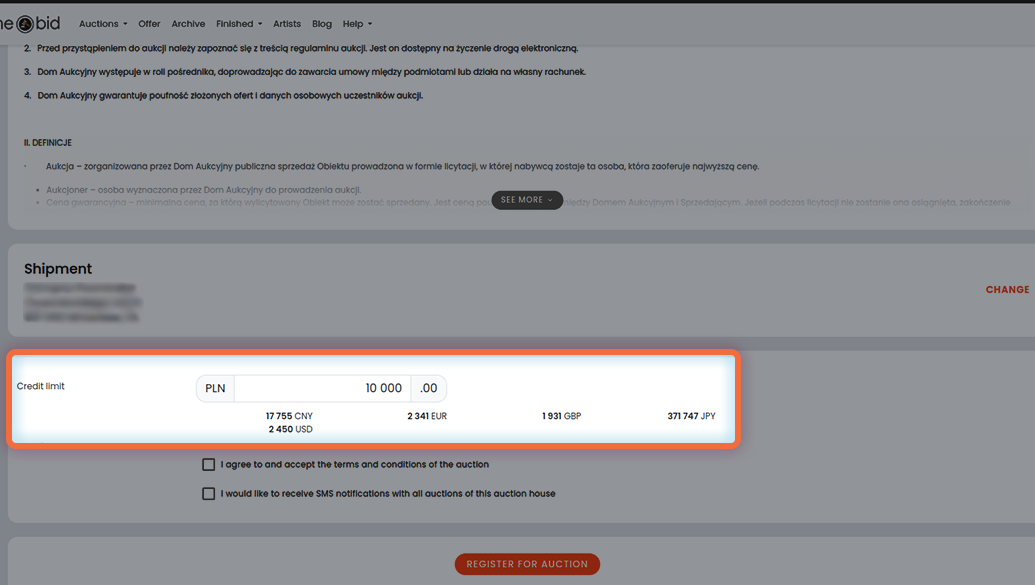Image resolution: width=1035 pixels, height=585 pixels.
Task: Click the Shipment heading
Action: [58, 269]
